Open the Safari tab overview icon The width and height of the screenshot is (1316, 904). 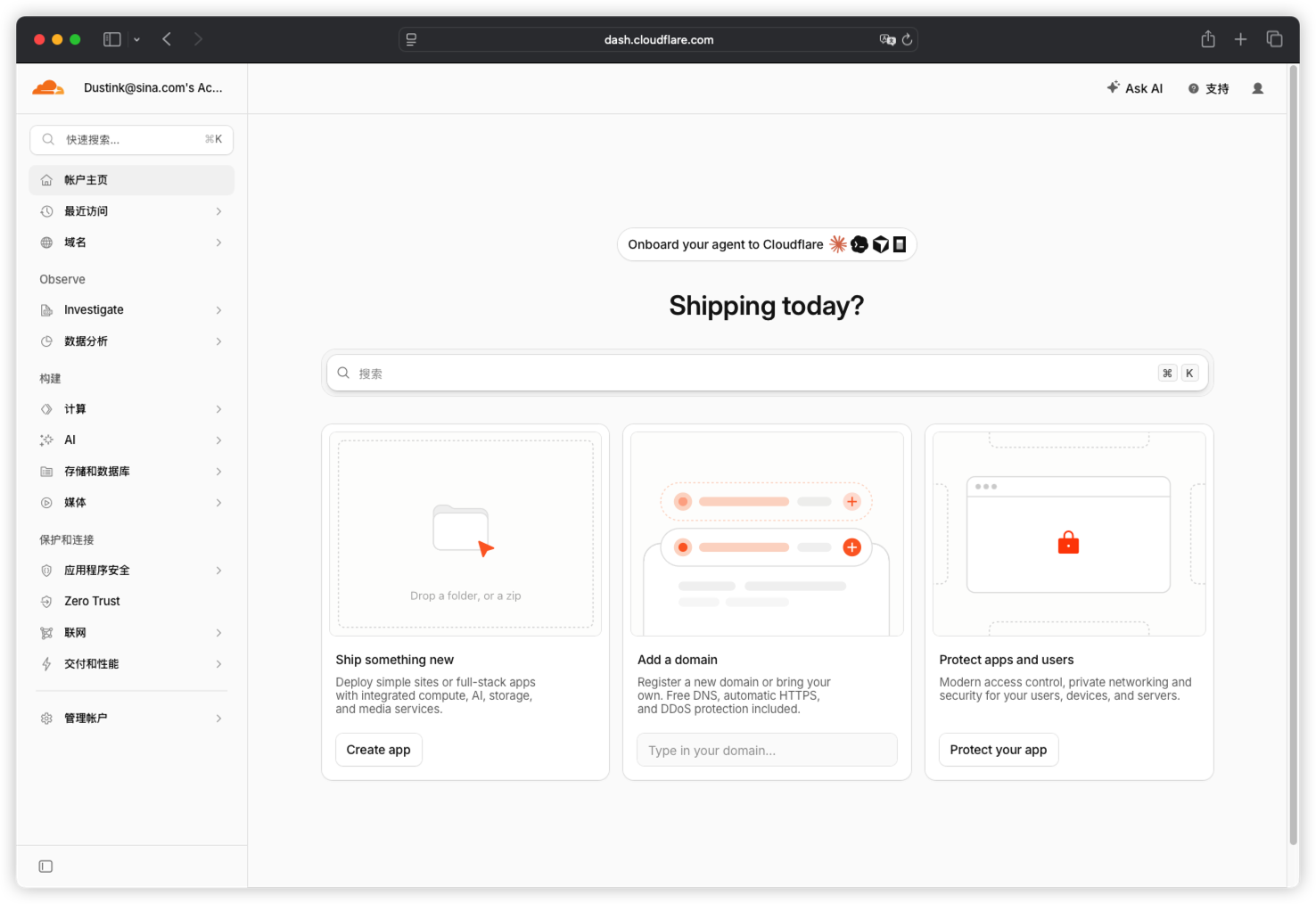pos(1274,39)
